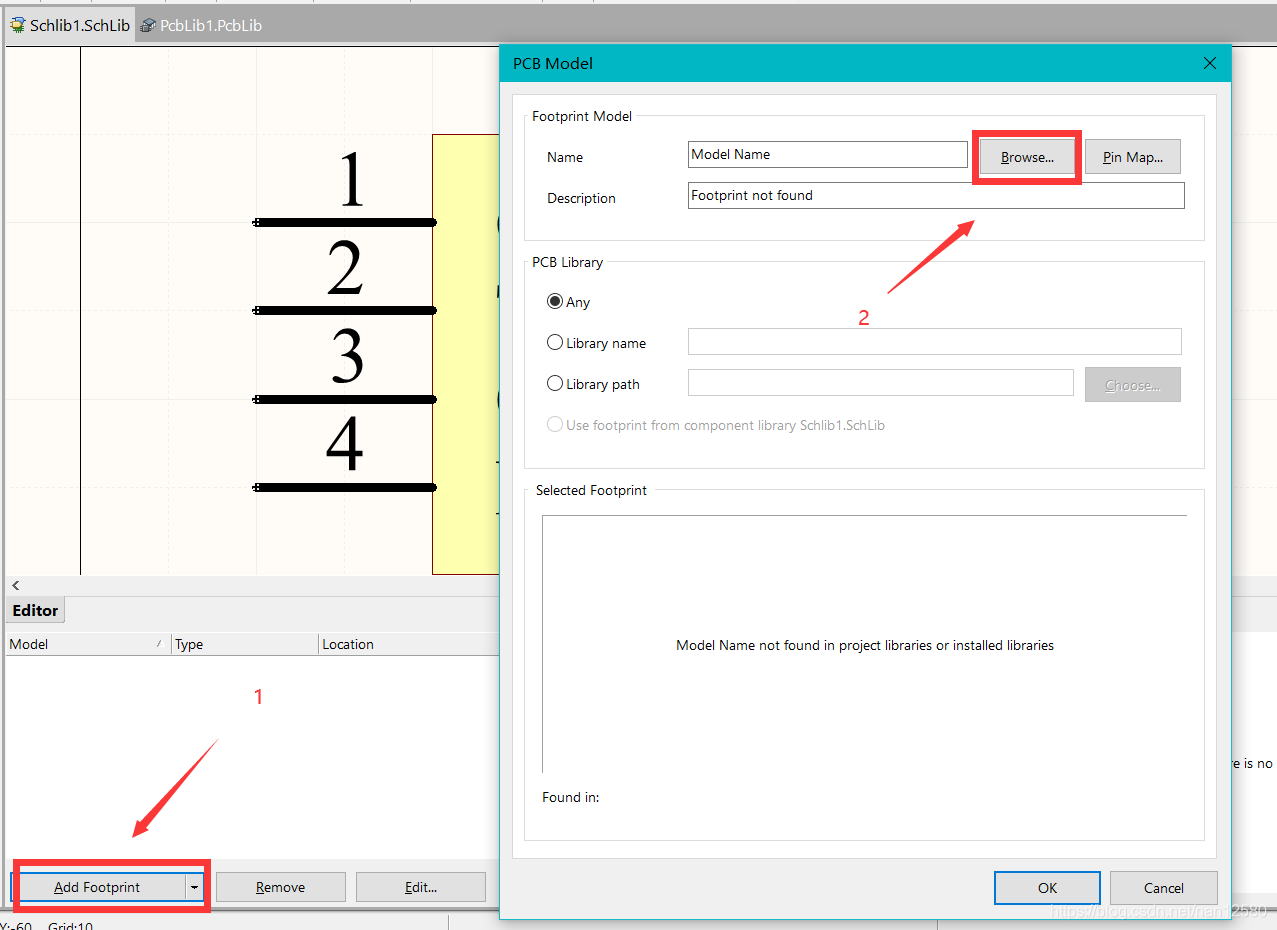Browse for a footprint model
Screen dimensions: 1277x930
(x=1027, y=157)
